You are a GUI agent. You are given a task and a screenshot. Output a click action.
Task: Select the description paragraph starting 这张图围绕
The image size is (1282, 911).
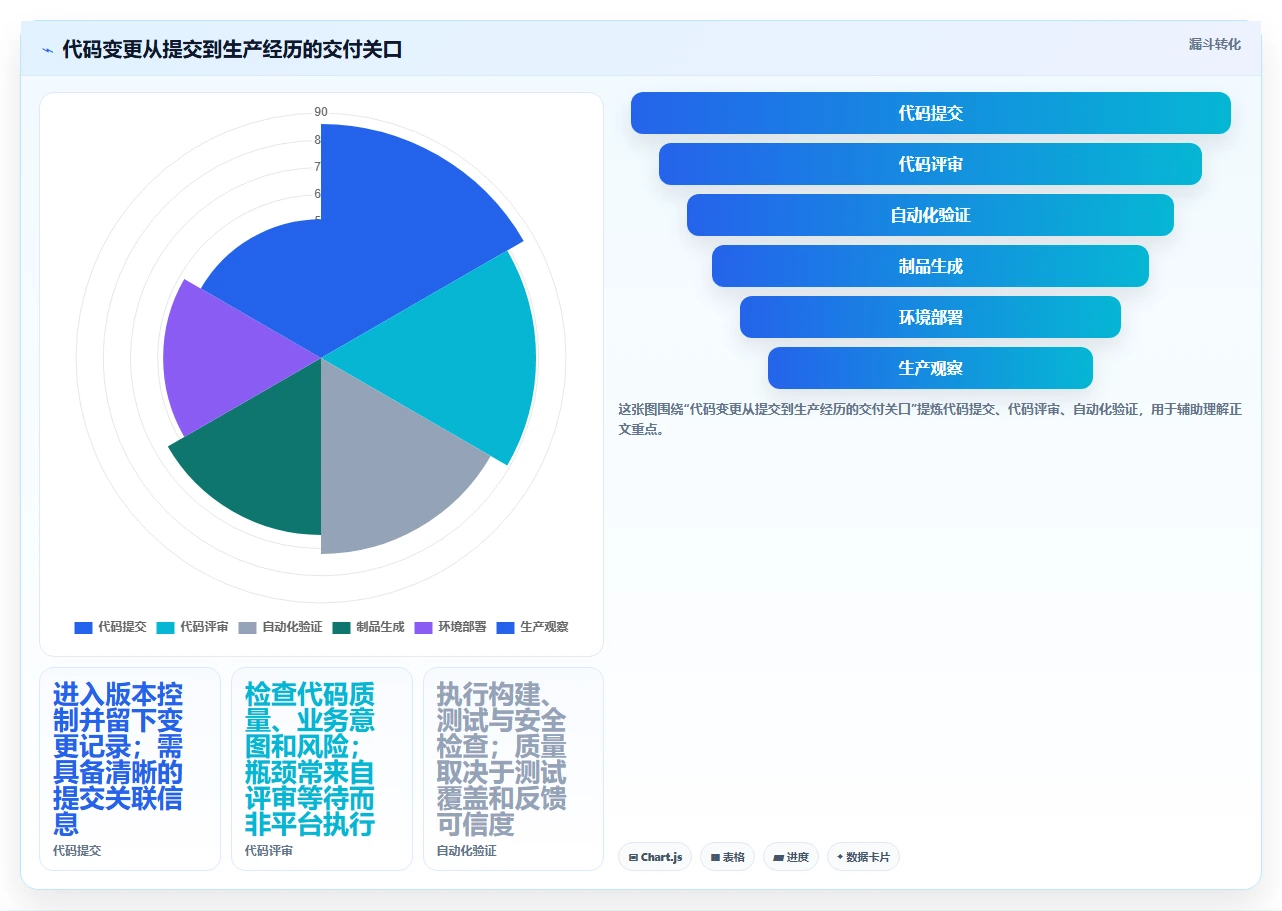click(930, 419)
